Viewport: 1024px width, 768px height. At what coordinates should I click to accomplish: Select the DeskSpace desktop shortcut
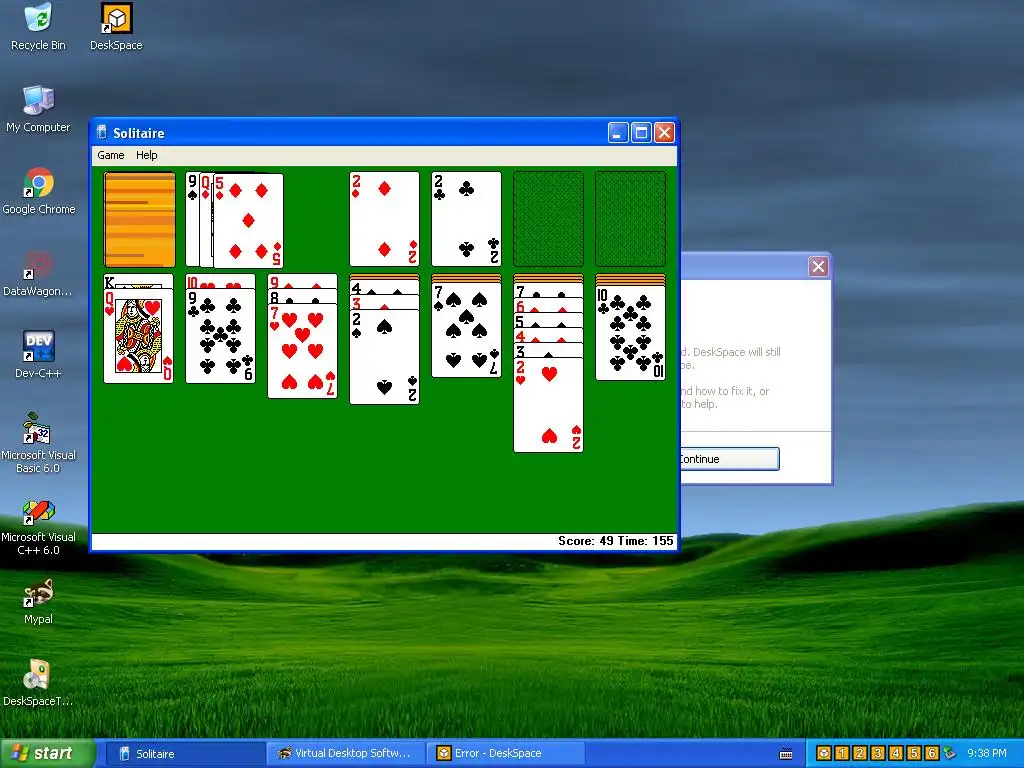click(116, 27)
